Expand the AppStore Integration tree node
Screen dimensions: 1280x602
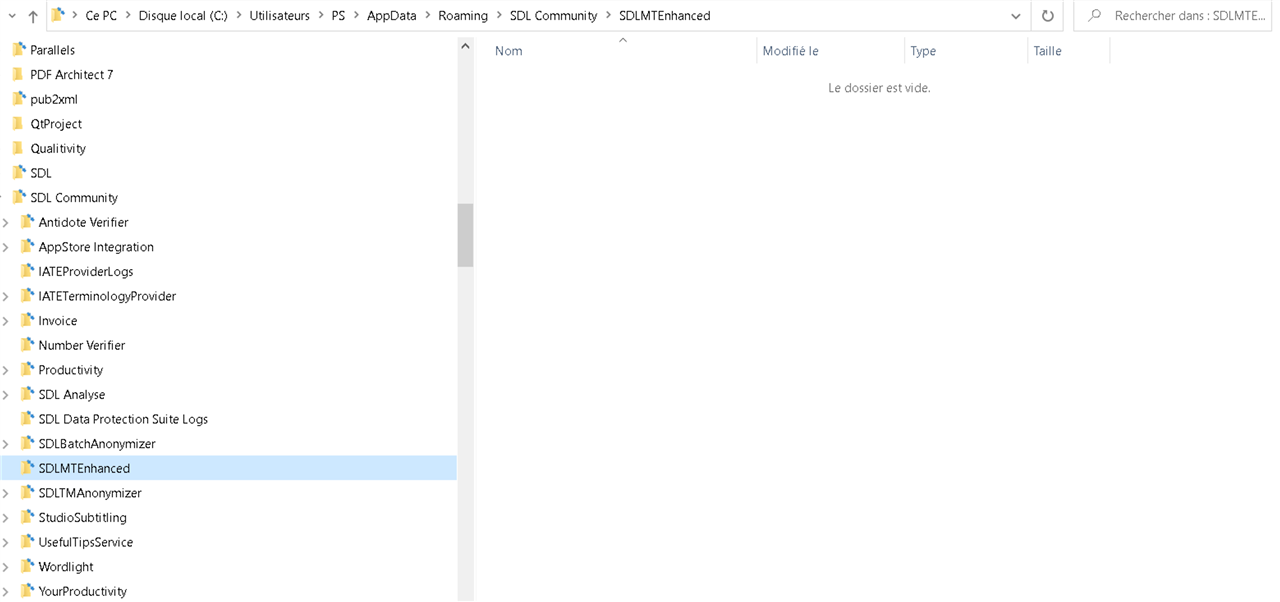pos(6,247)
